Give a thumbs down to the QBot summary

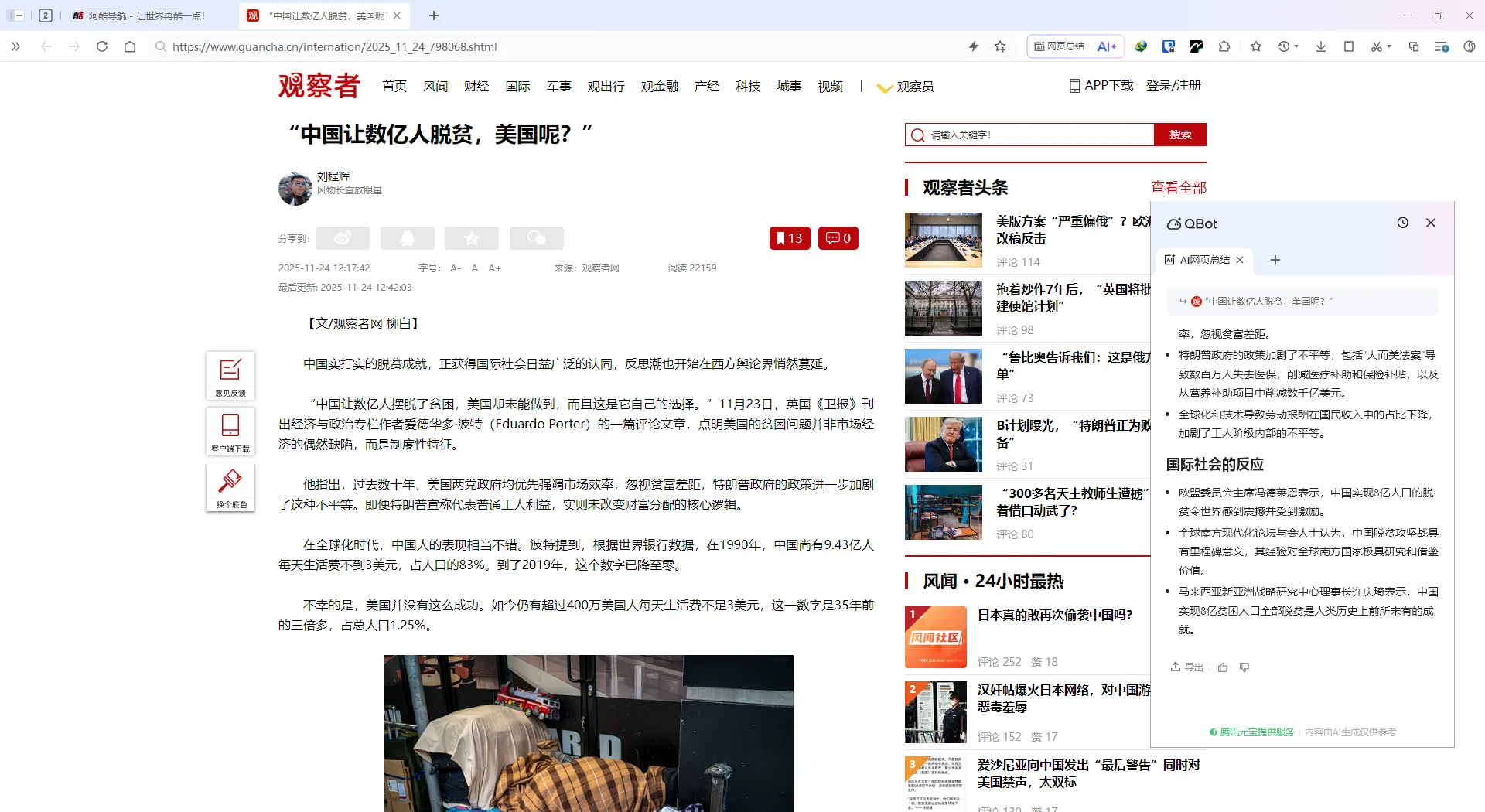pos(1244,667)
